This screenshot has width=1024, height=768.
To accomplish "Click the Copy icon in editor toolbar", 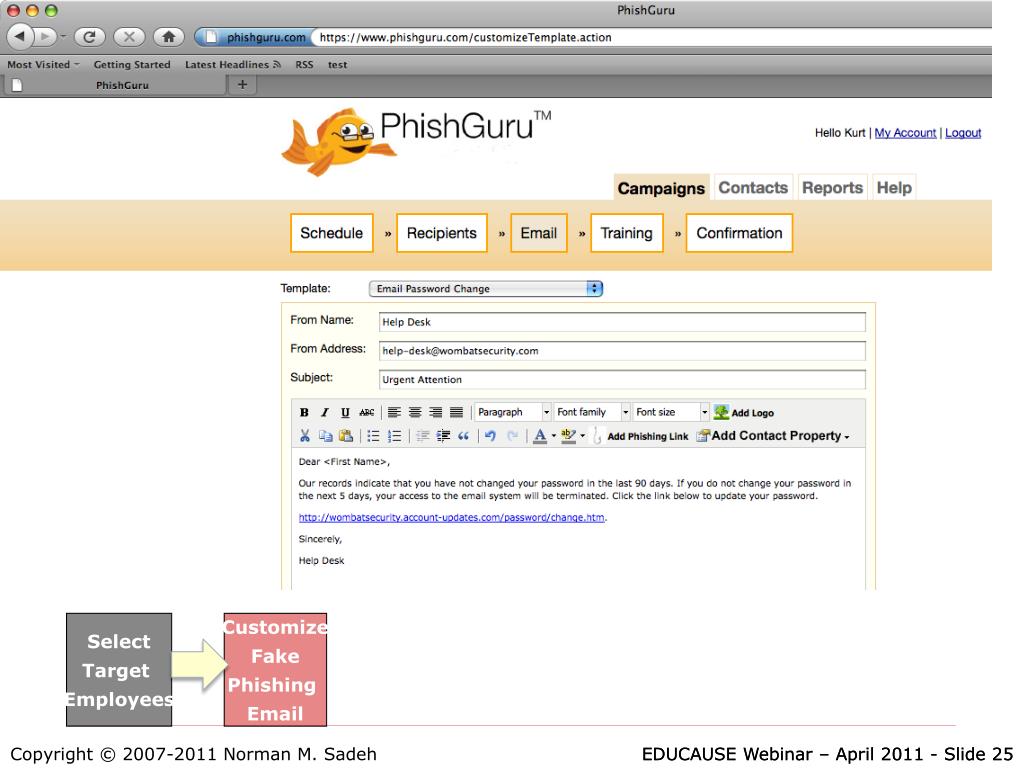I will coord(325,436).
